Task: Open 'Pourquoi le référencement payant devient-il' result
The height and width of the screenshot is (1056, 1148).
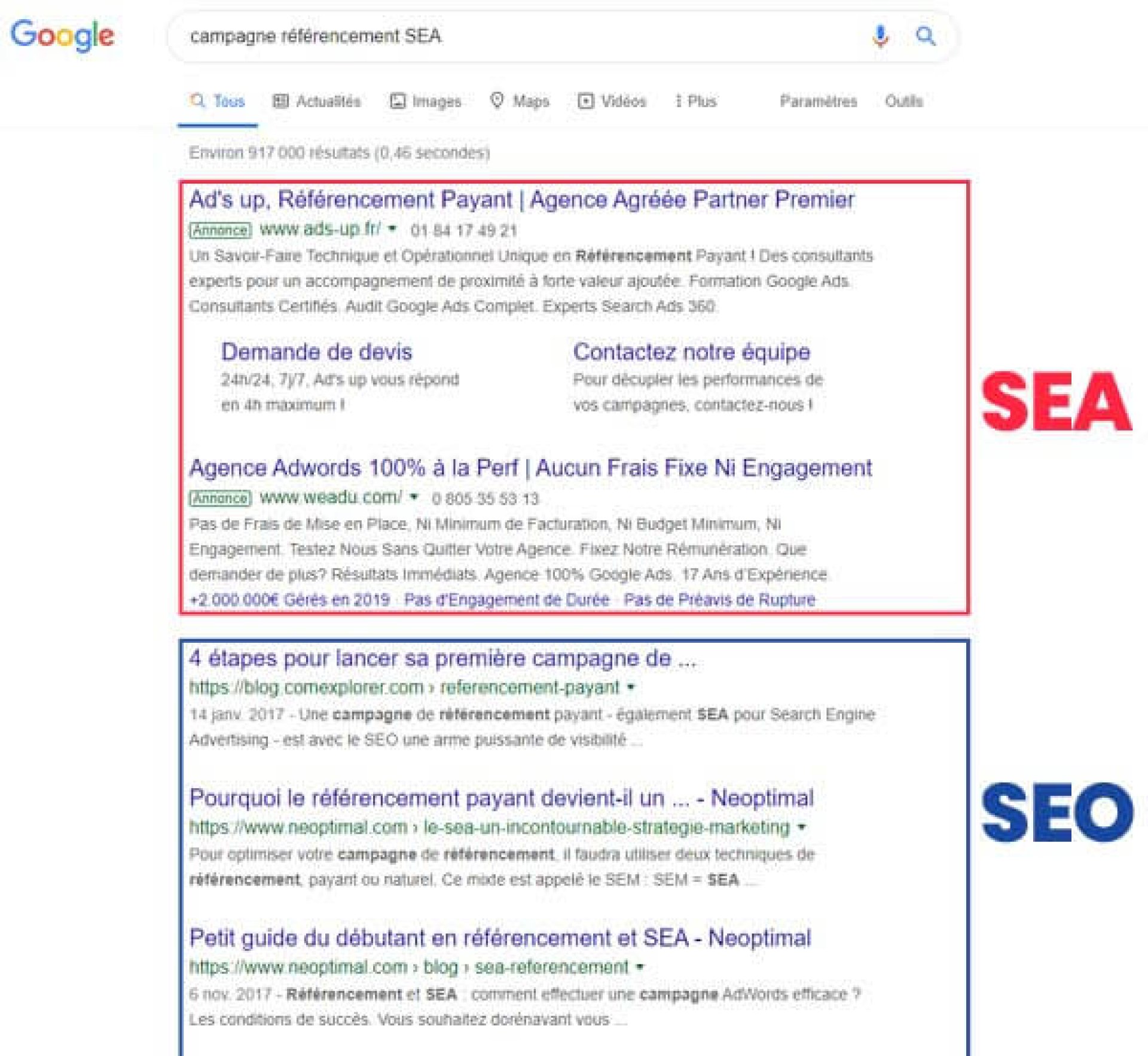Action: (x=501, y=798)
